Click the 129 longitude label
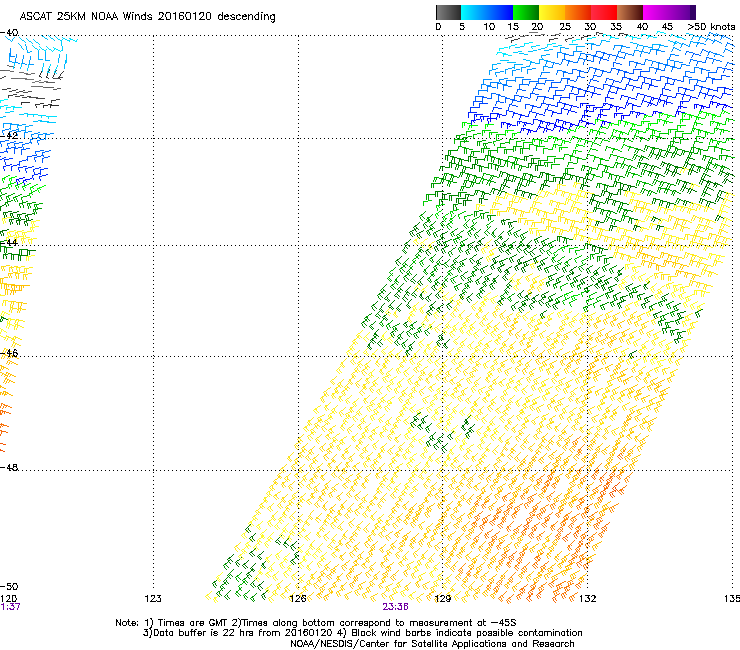The height and width of the screenshot is (650, 740). click(442, 599)
